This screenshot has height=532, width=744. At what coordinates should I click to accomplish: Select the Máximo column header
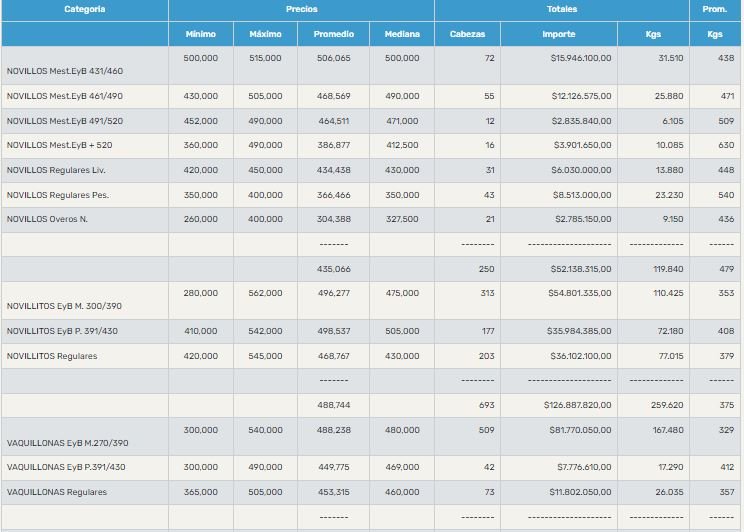click(265, 34)
